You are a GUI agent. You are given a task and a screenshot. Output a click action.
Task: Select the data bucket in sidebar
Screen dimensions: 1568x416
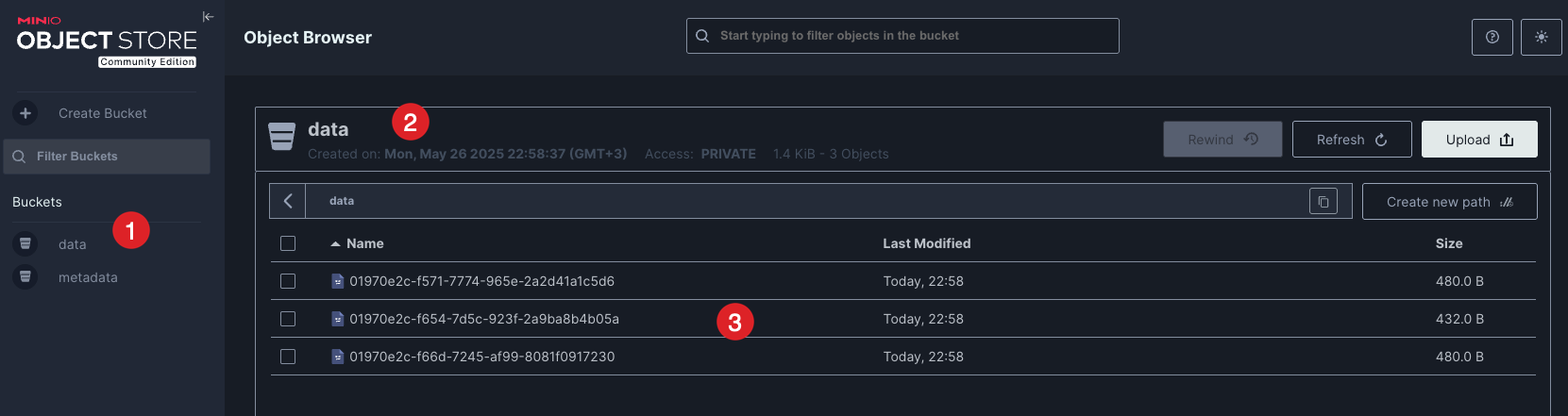[72, 244]
